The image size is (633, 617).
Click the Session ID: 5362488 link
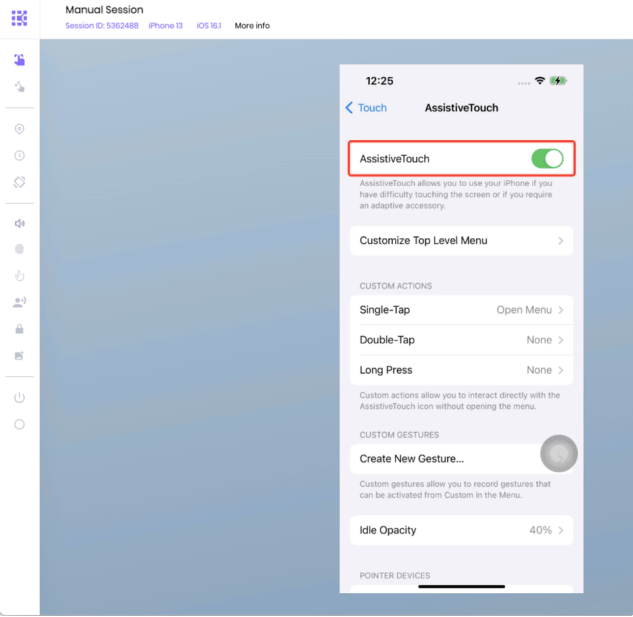click(102, 25)
